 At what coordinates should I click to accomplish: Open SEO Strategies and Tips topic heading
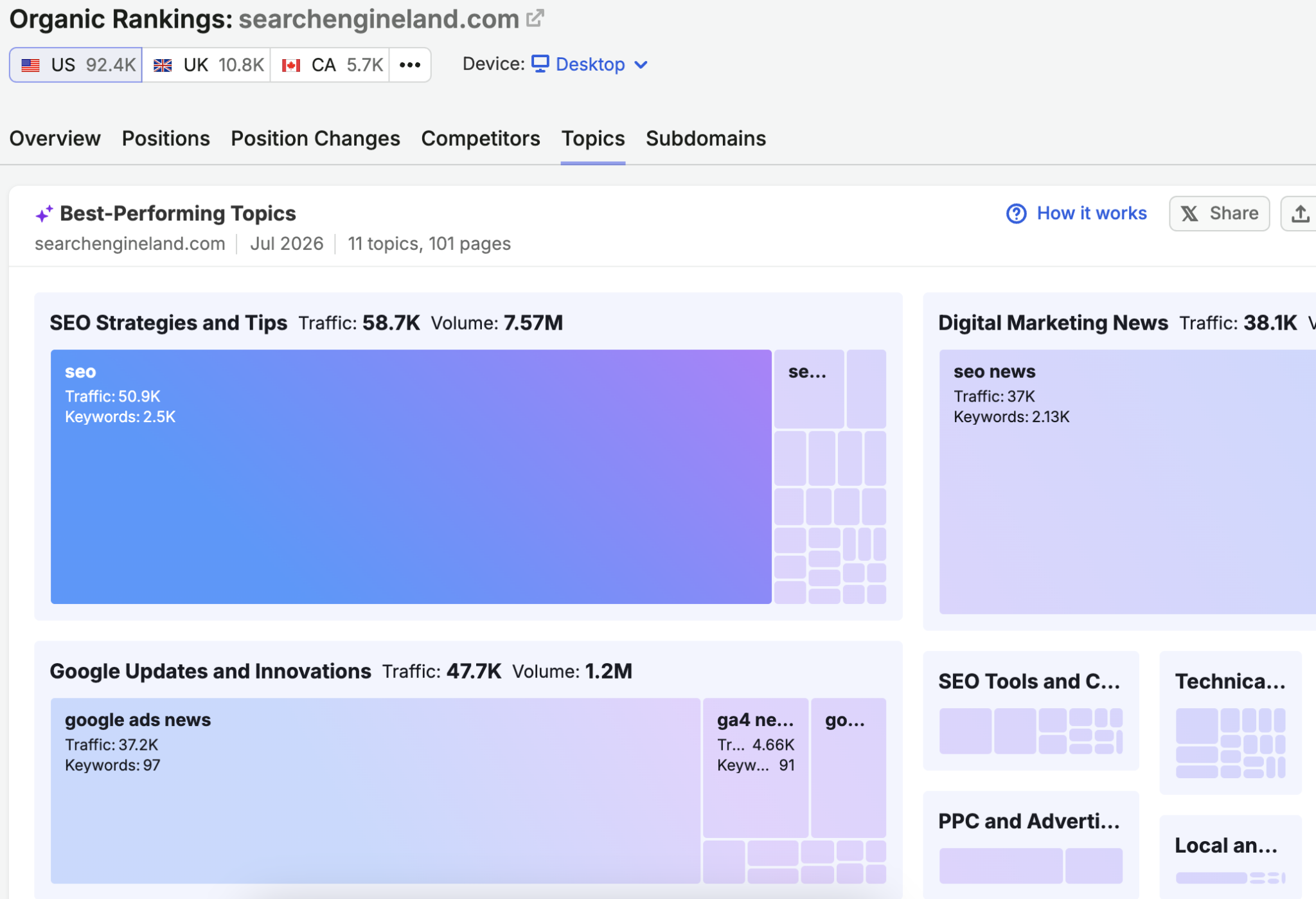coord(168,323)
